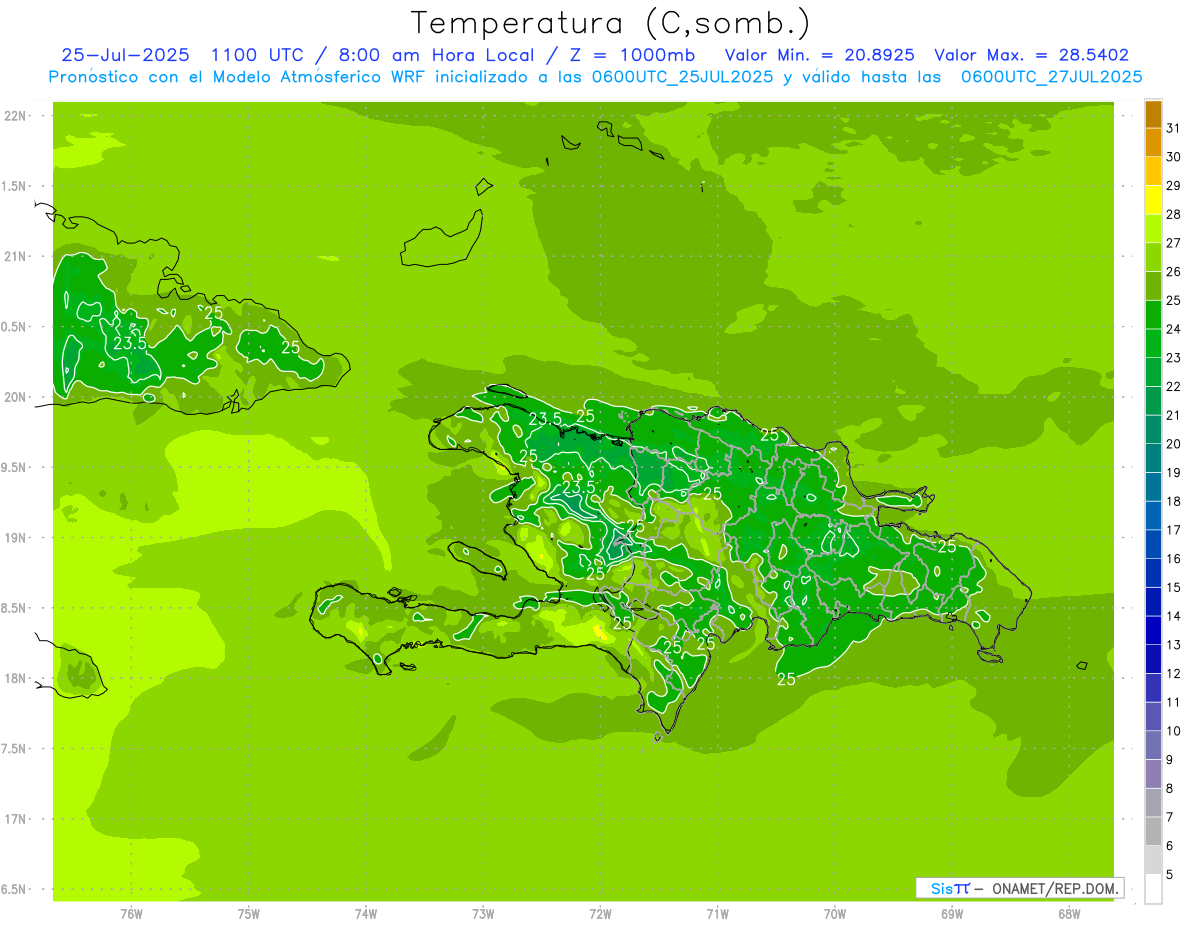Click the 76W longitude axis label
The height and width of the screenshot is (927, 1200).
click(131, 914)
